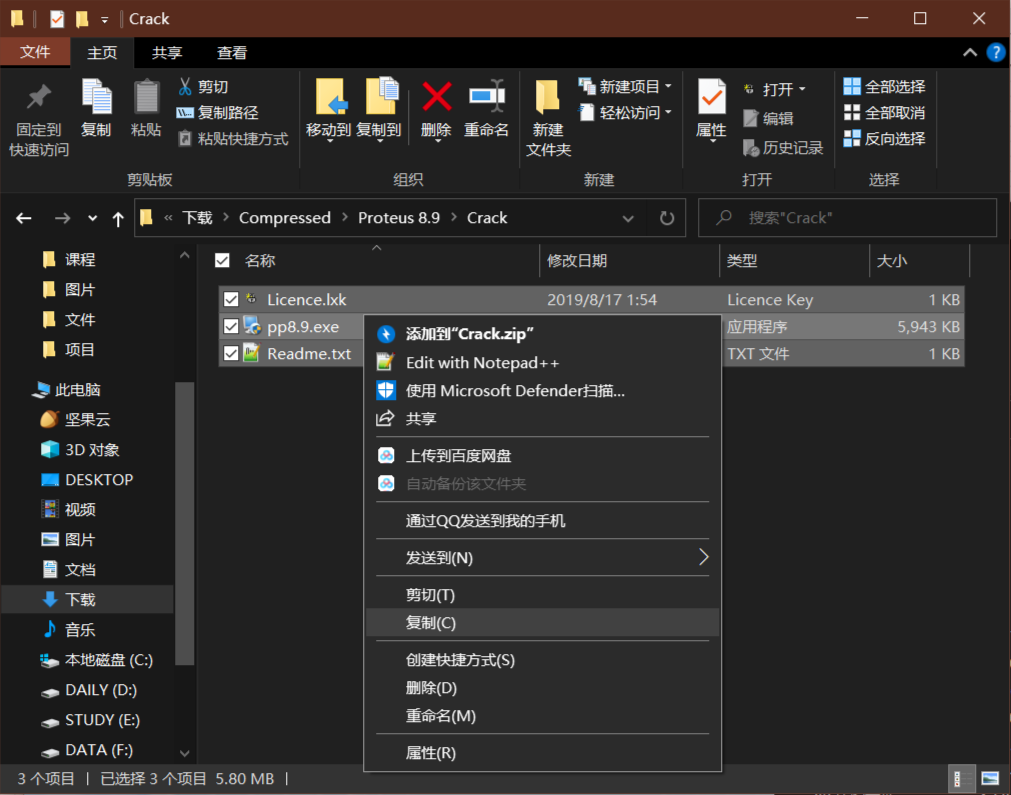Toggle properties checkmark icon in title bar
This screenshot has width=1011, height=795.
[x=57, y=19]
